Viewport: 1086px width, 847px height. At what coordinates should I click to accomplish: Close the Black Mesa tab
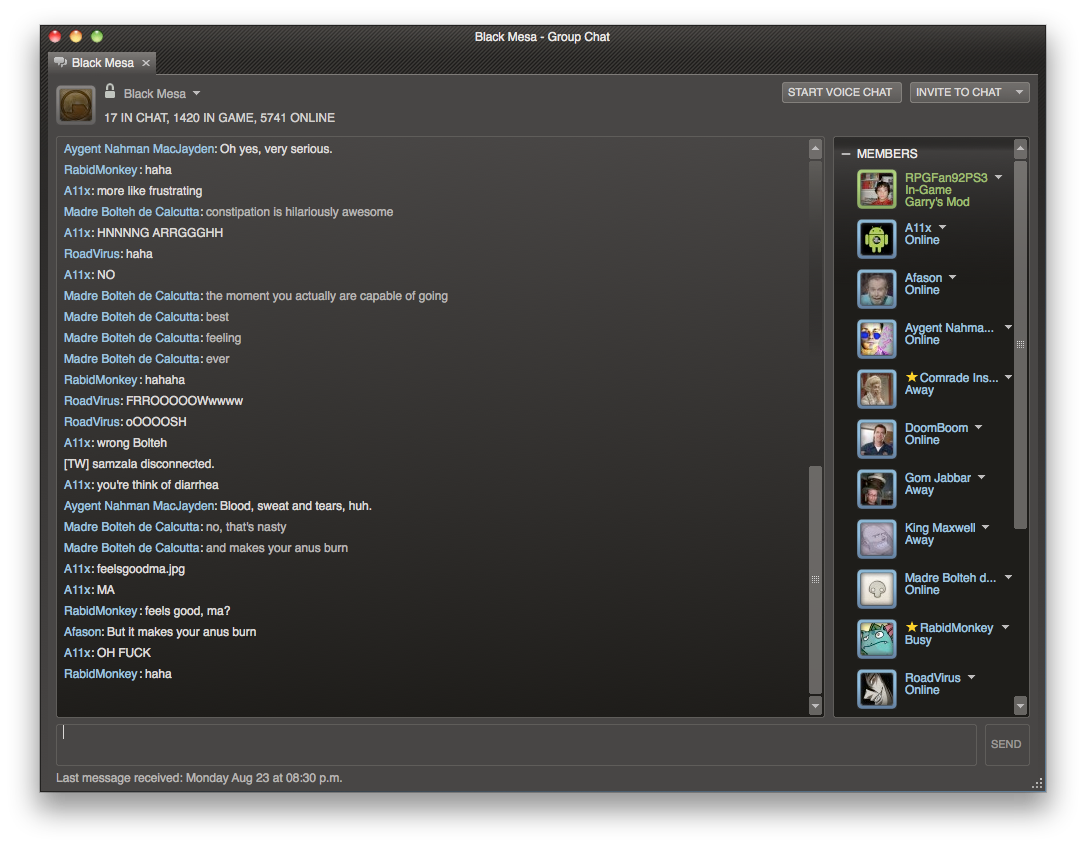(146, 63)
